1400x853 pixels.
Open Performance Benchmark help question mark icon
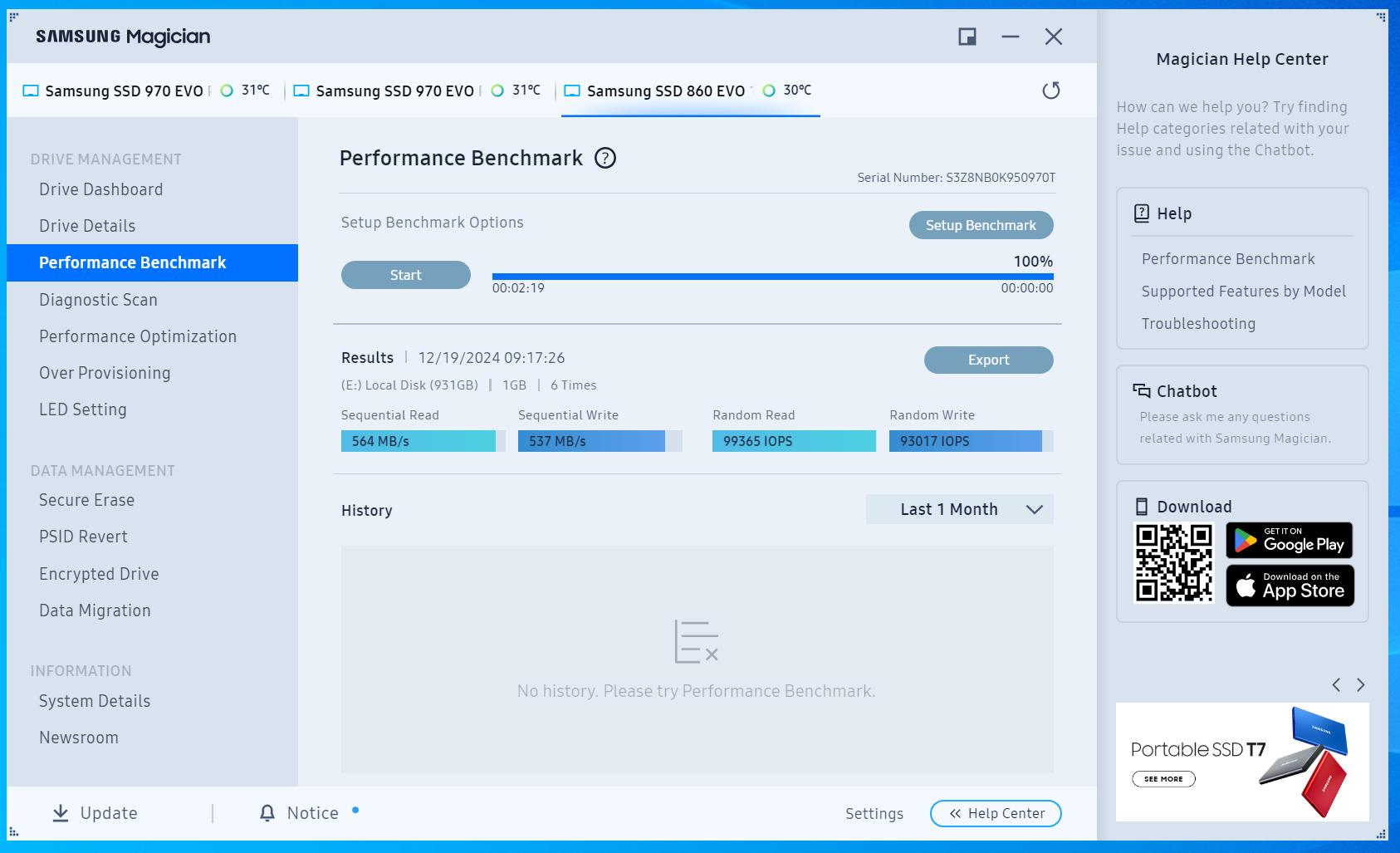pos(605,158)
